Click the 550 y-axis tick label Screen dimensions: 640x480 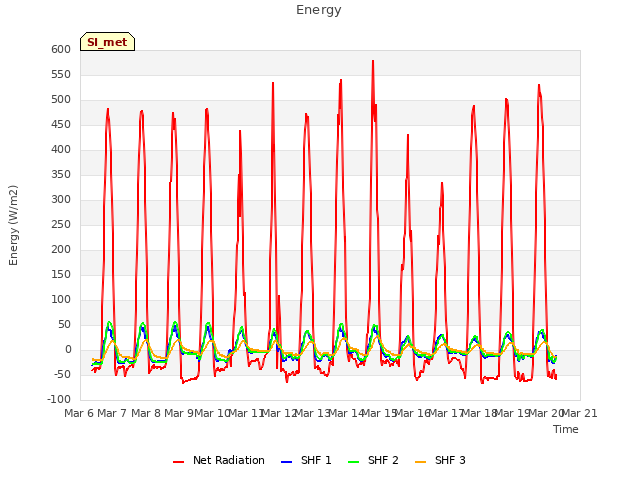61,75
